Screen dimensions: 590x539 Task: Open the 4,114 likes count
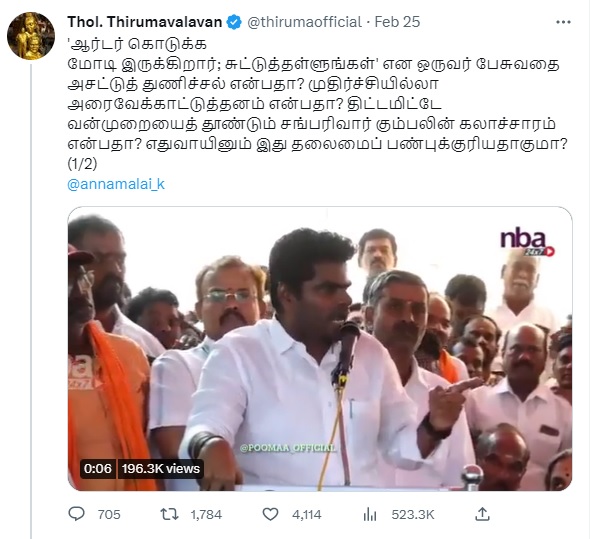[x=307, y=515]
